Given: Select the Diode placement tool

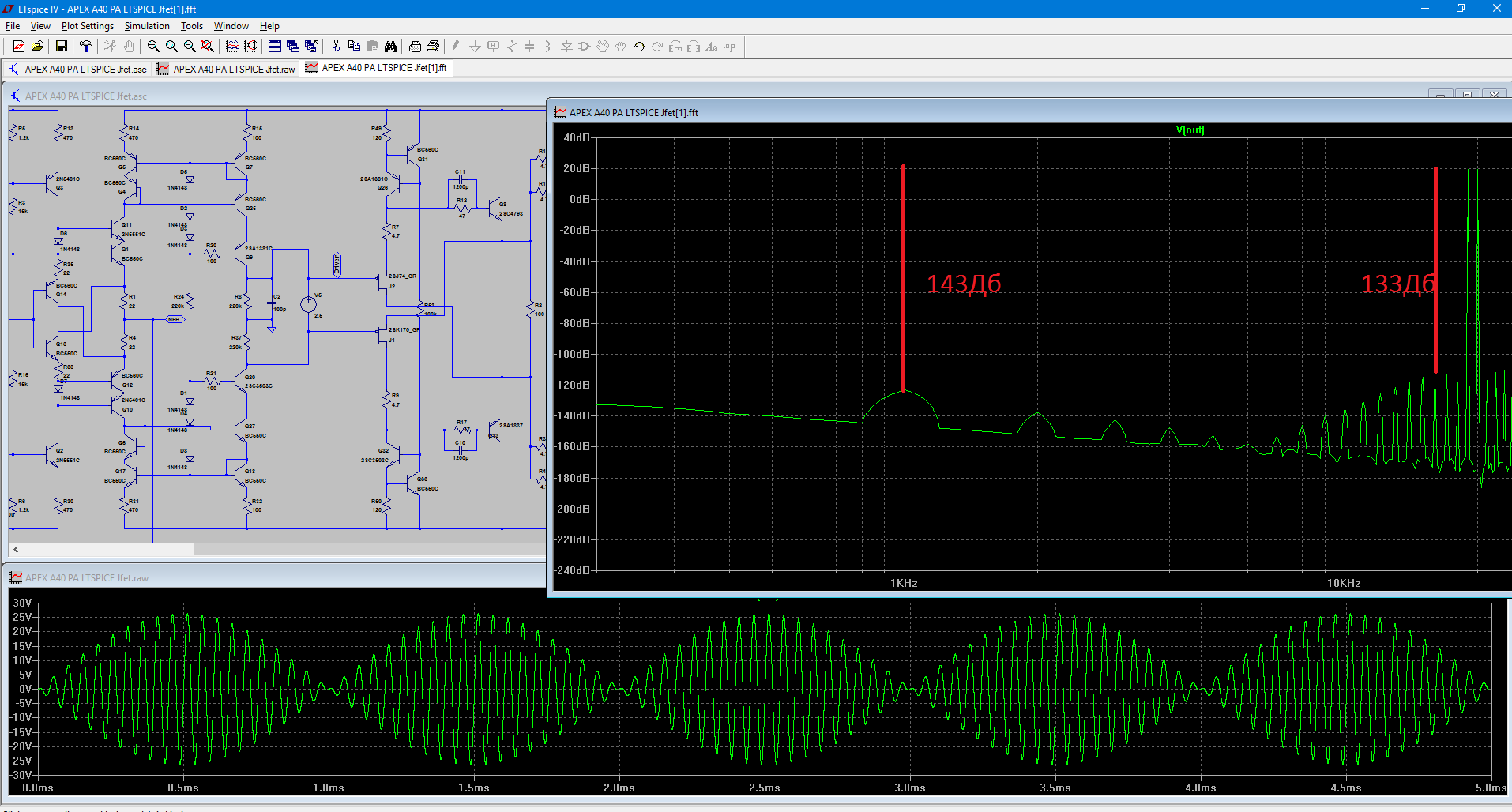Looking at the screenshot, I should (566, 47).
